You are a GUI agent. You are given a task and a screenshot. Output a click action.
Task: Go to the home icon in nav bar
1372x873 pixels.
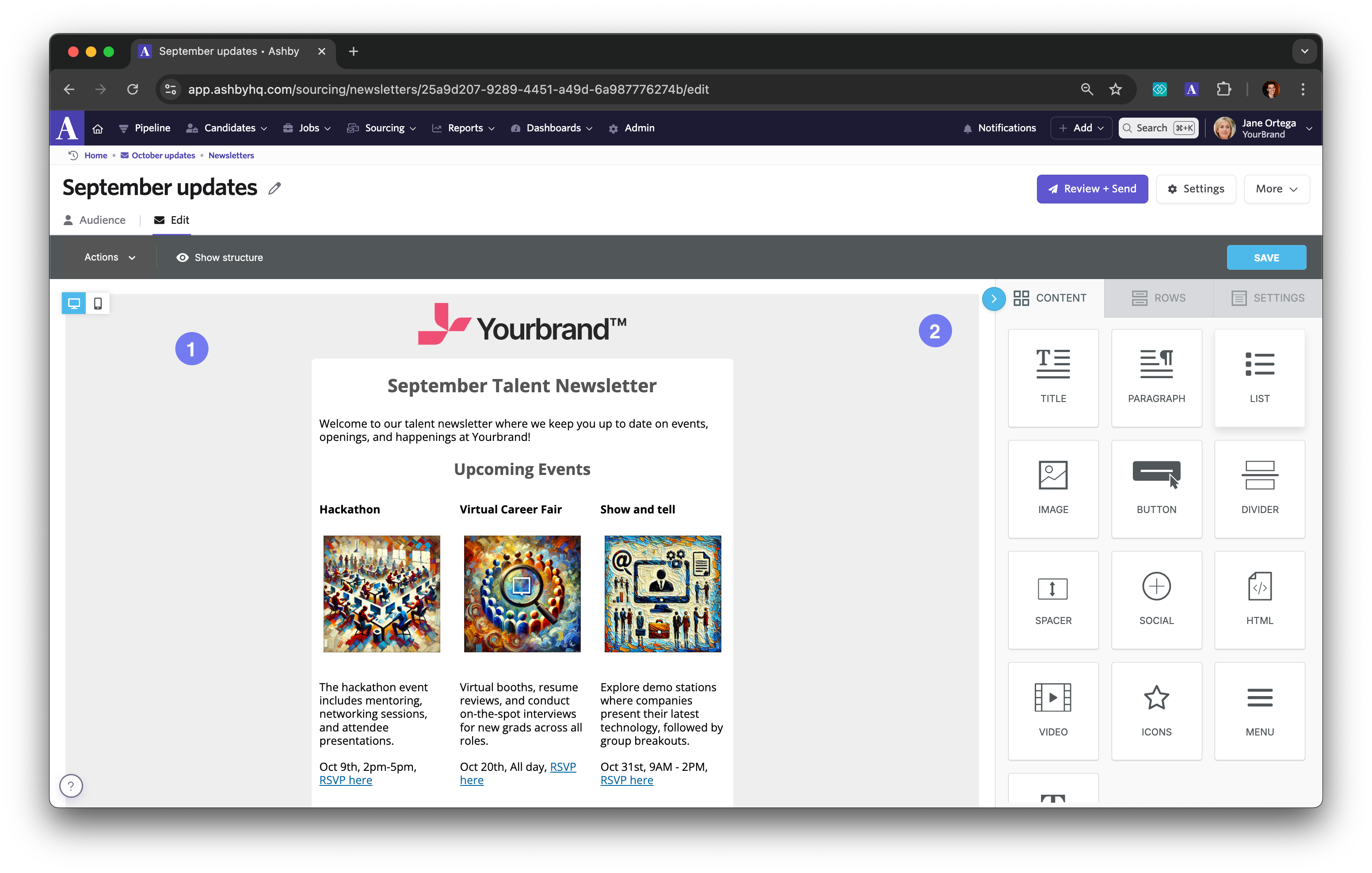point(97,128)
